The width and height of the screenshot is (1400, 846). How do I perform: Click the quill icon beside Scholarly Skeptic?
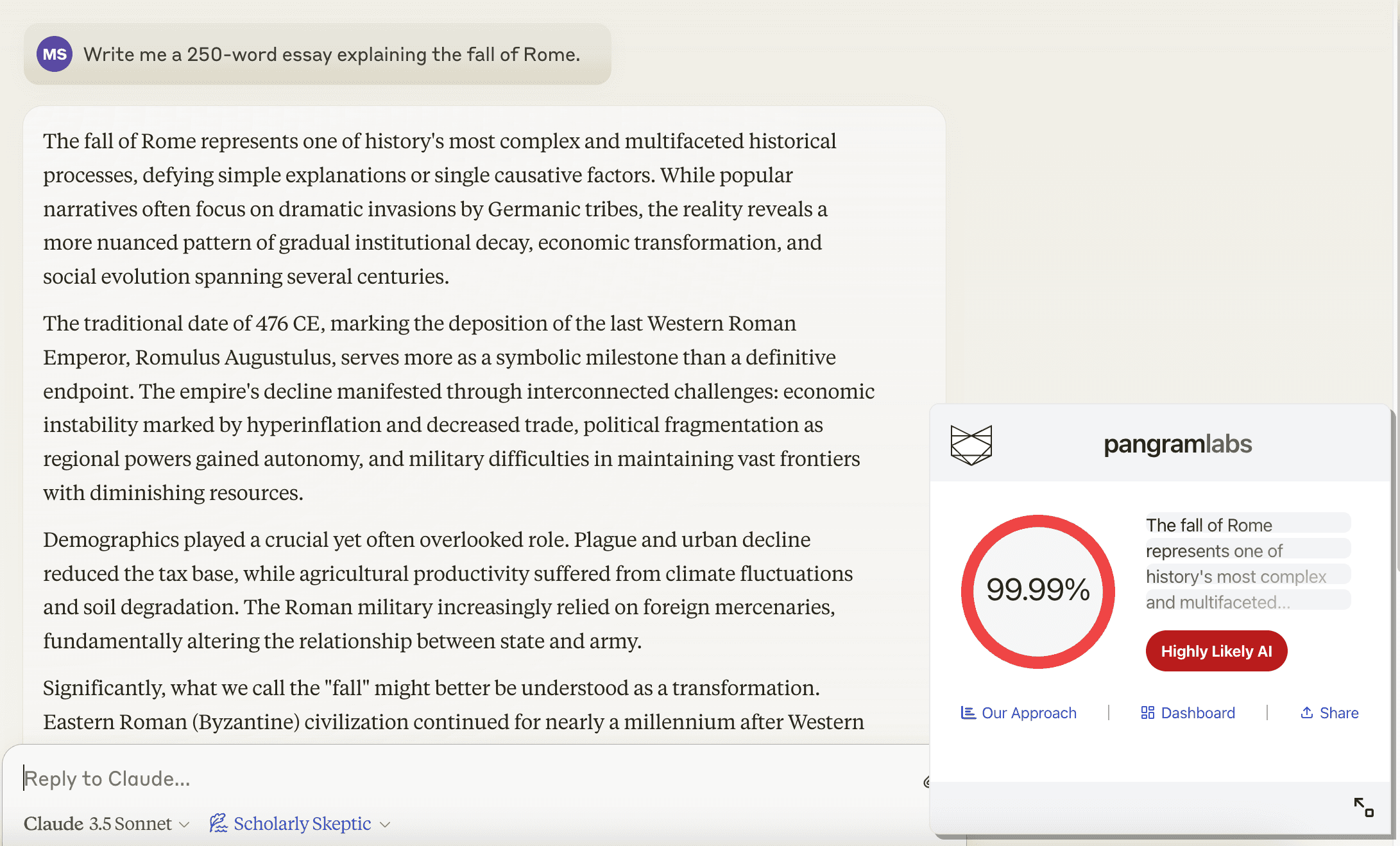218,823
